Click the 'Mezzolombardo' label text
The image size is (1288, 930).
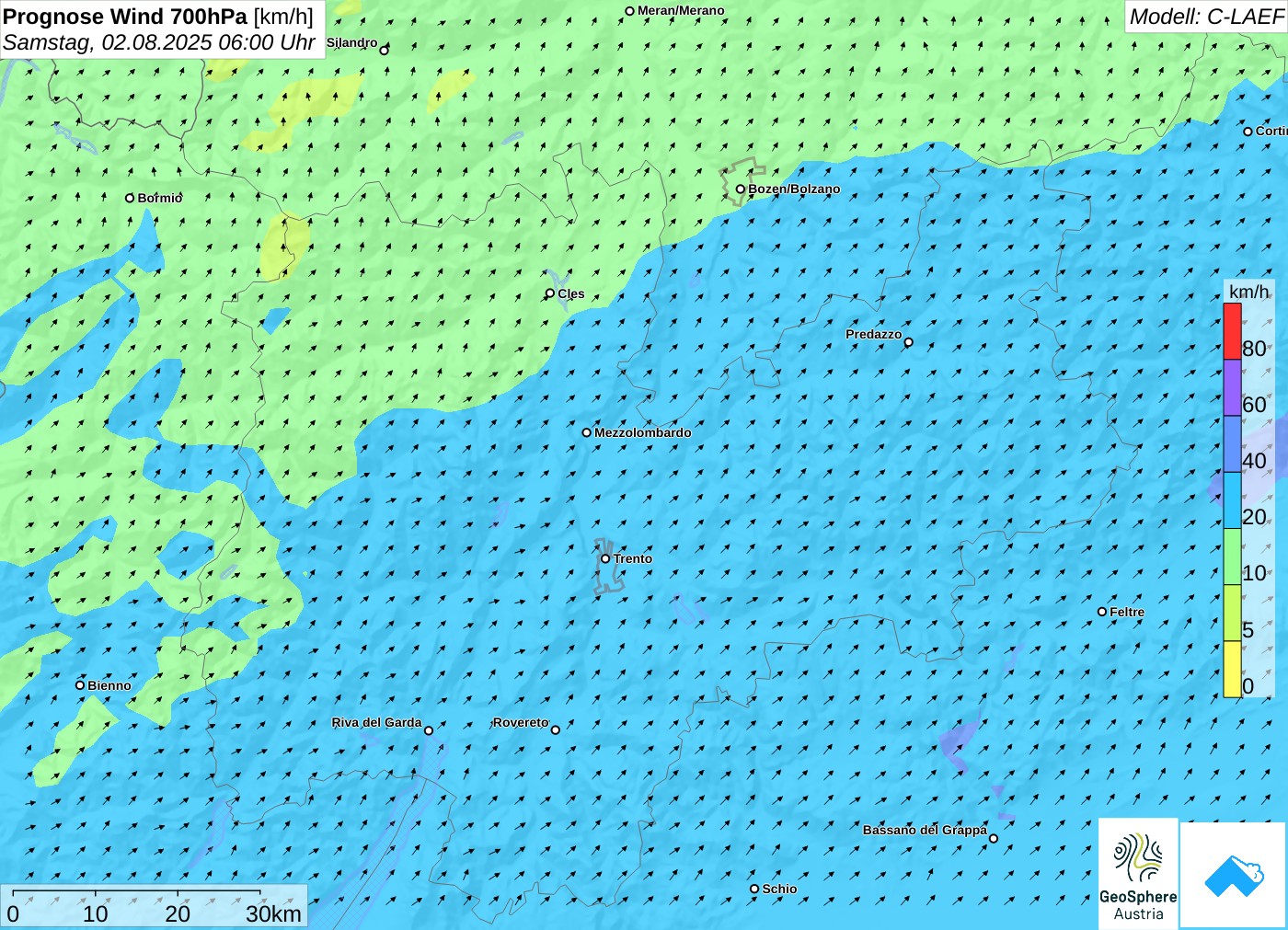click(643, 432)
